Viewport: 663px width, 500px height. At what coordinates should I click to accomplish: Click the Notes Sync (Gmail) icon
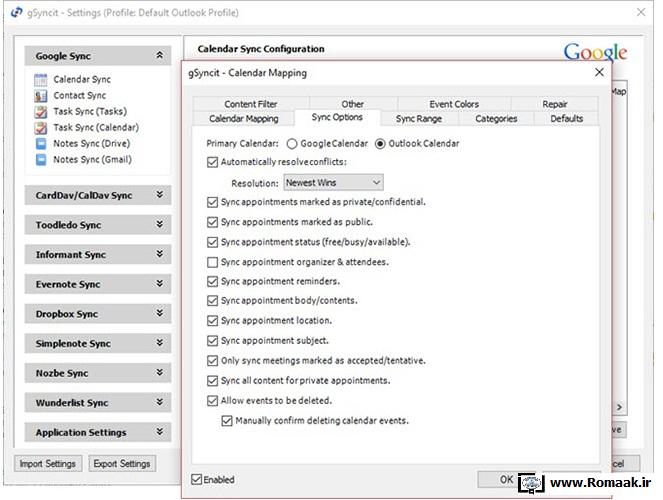[41, 160]
